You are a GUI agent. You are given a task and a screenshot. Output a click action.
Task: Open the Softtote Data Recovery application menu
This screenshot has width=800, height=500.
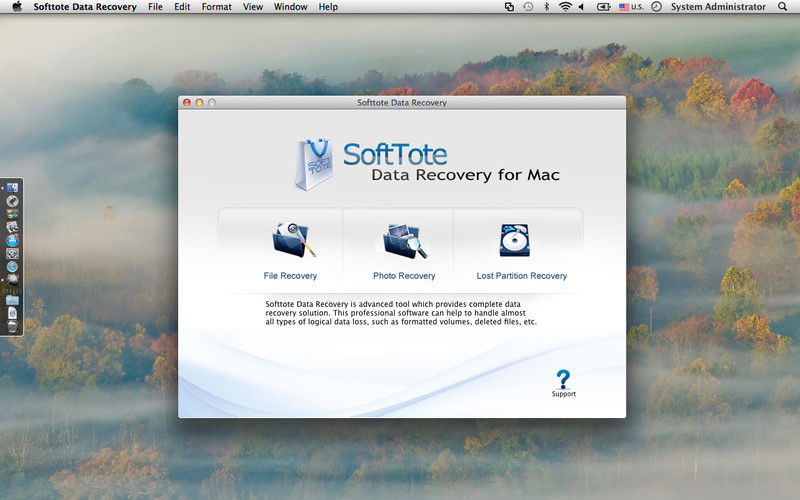[x=85, y=7]
